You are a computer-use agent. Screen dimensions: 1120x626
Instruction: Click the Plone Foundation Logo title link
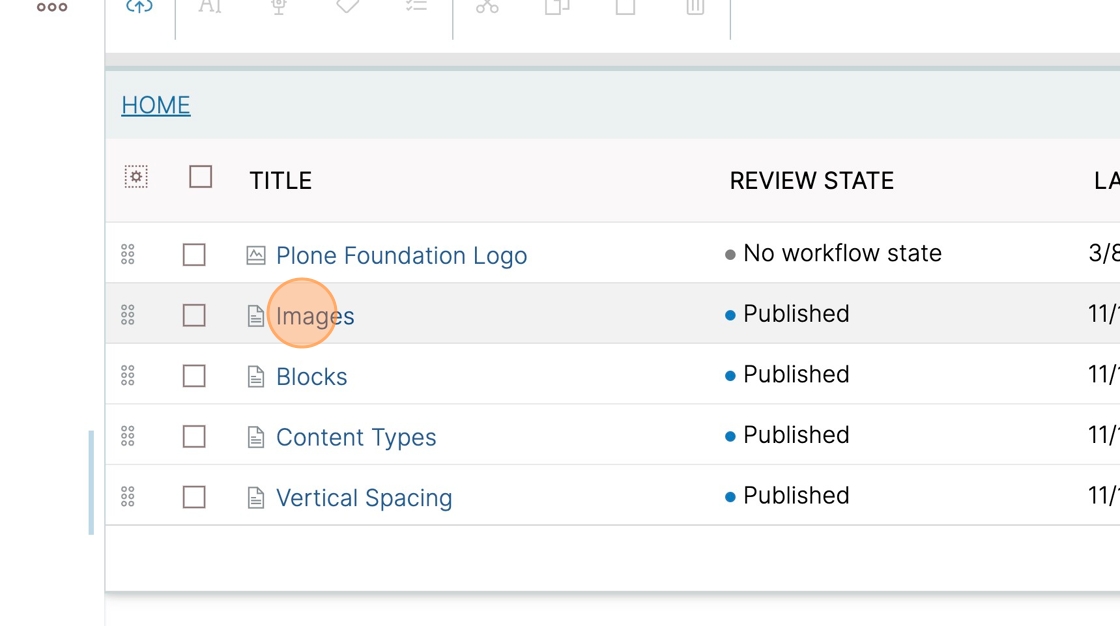pos(401,255)
